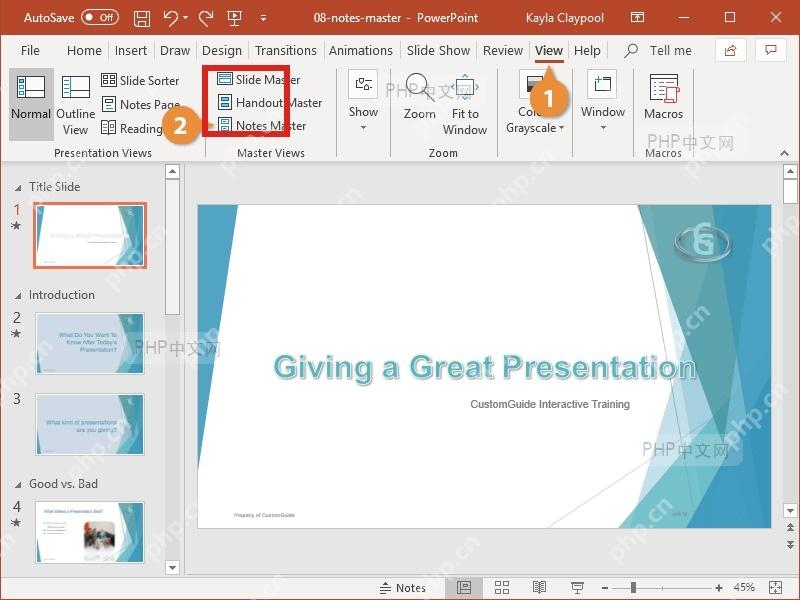The width and height of the screenshot is (800, 600).
Task: Toggle the Notes pane from status bar
Action: (403, 588)
